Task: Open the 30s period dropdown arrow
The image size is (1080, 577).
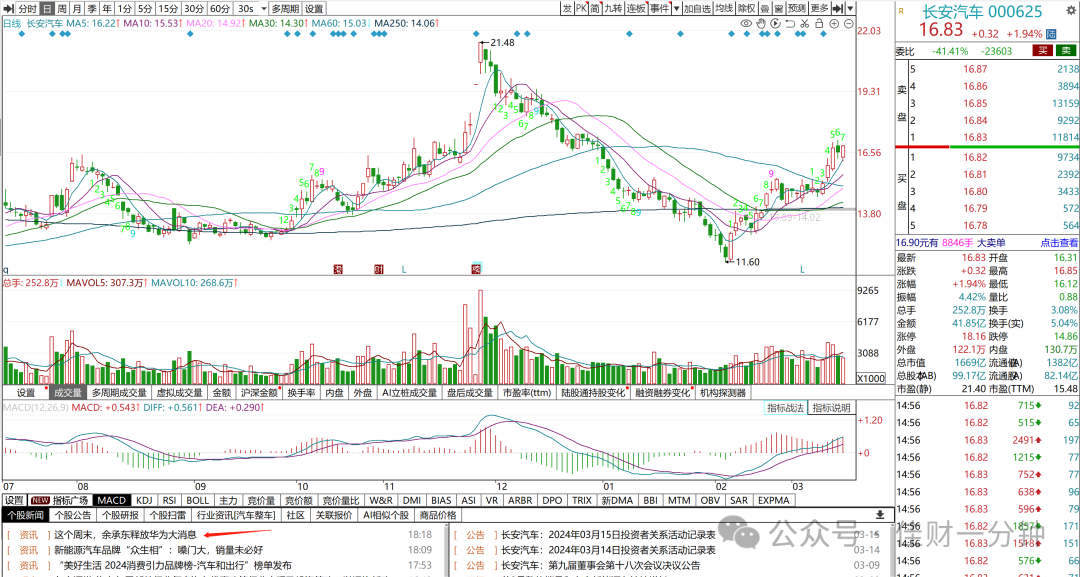Action: click(x=263, y=8)
